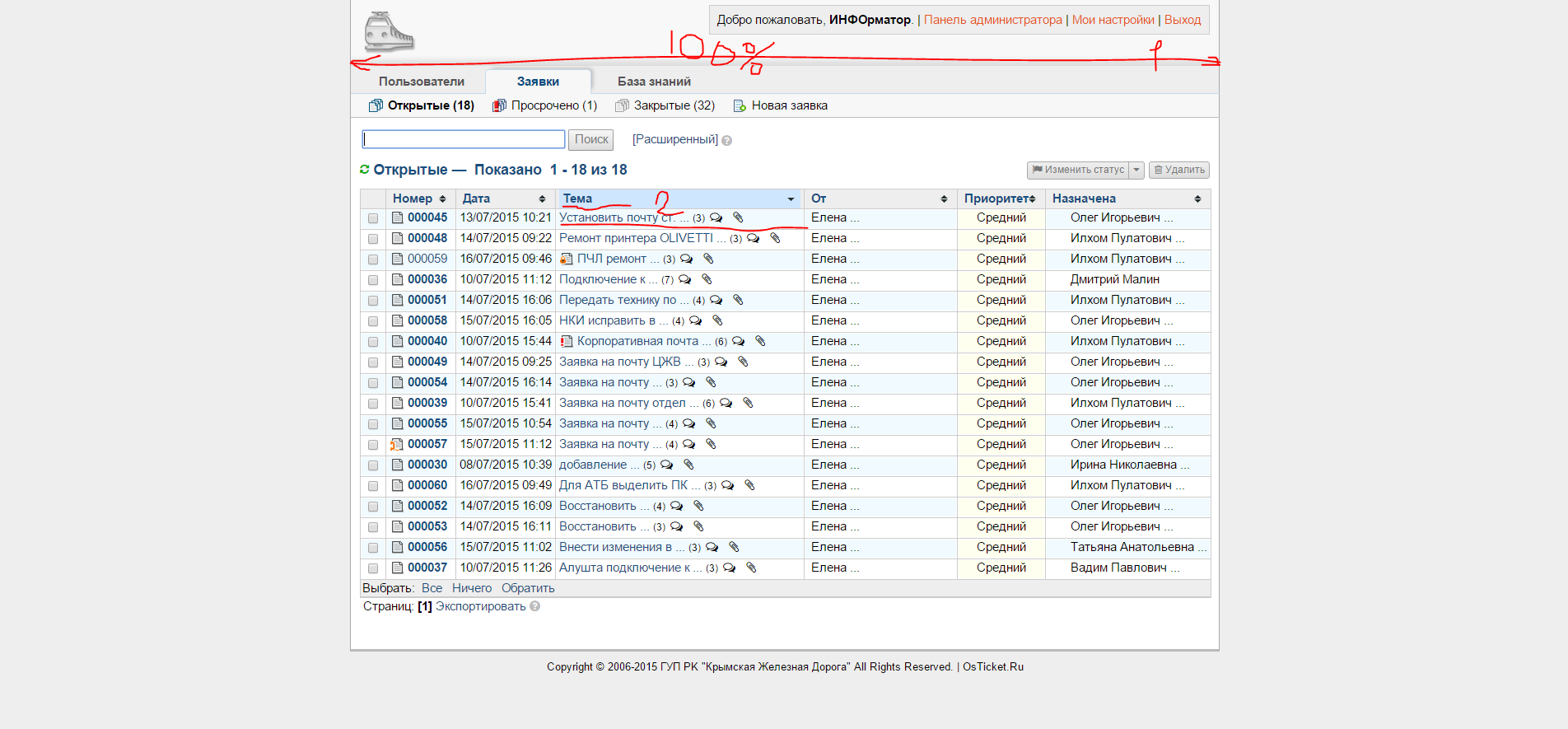Viewport: 1568px width, 729px height.
Task: Click the Удалить button
Action: (x=1179, y=170)
